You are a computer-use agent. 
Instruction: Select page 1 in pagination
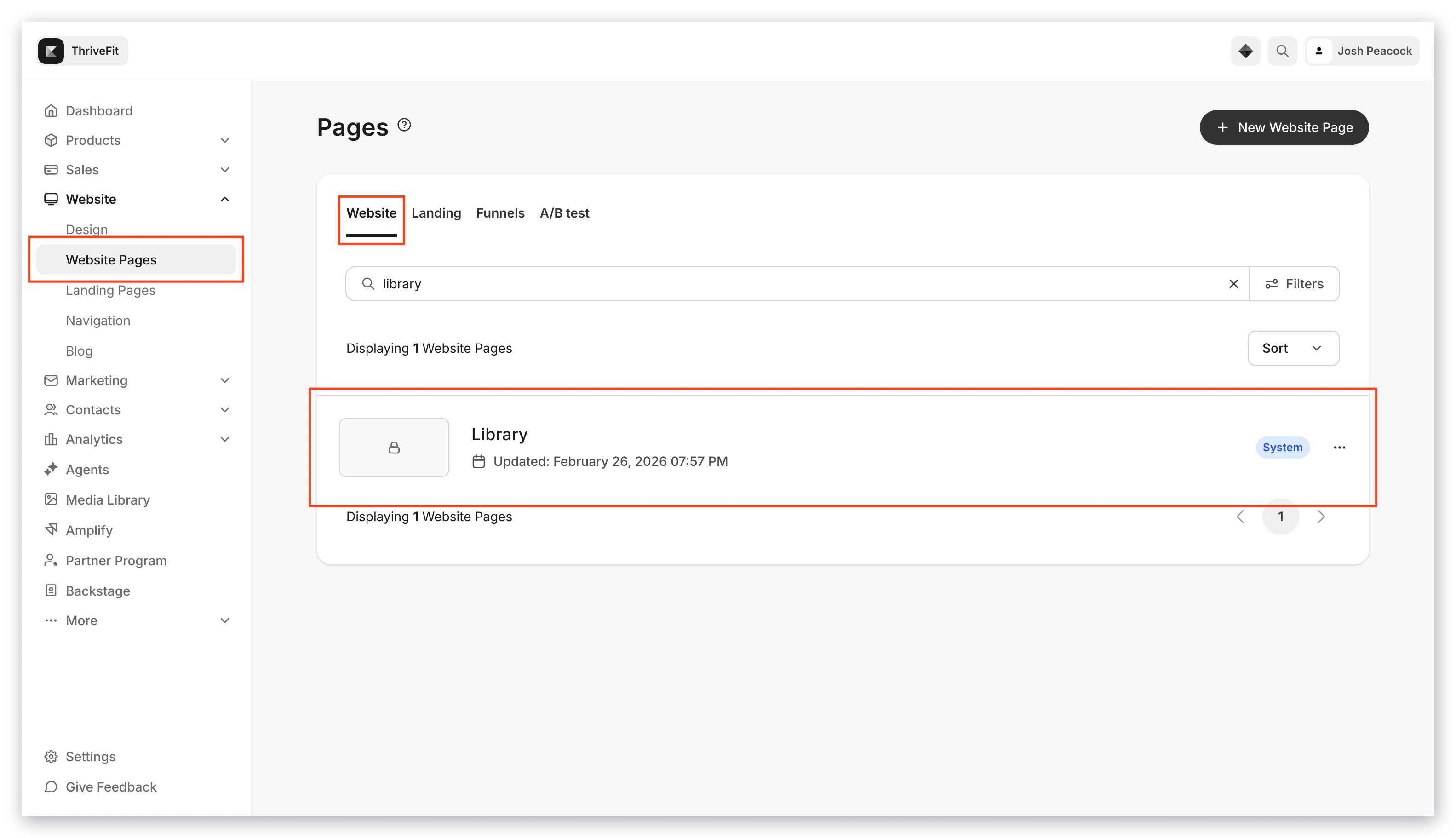coord(1280,517)
